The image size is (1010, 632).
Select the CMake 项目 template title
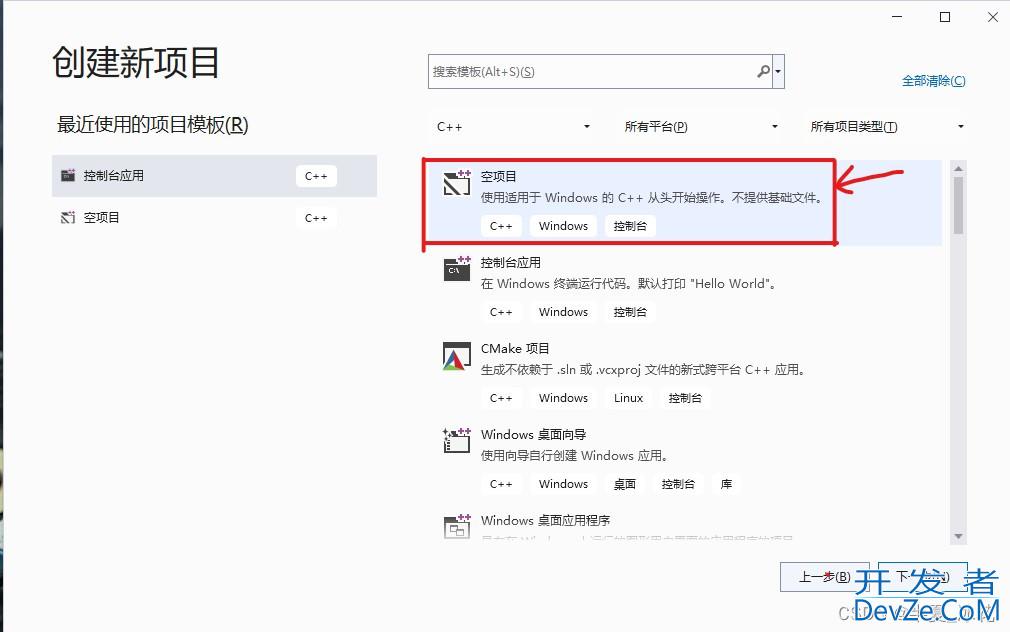515,349
